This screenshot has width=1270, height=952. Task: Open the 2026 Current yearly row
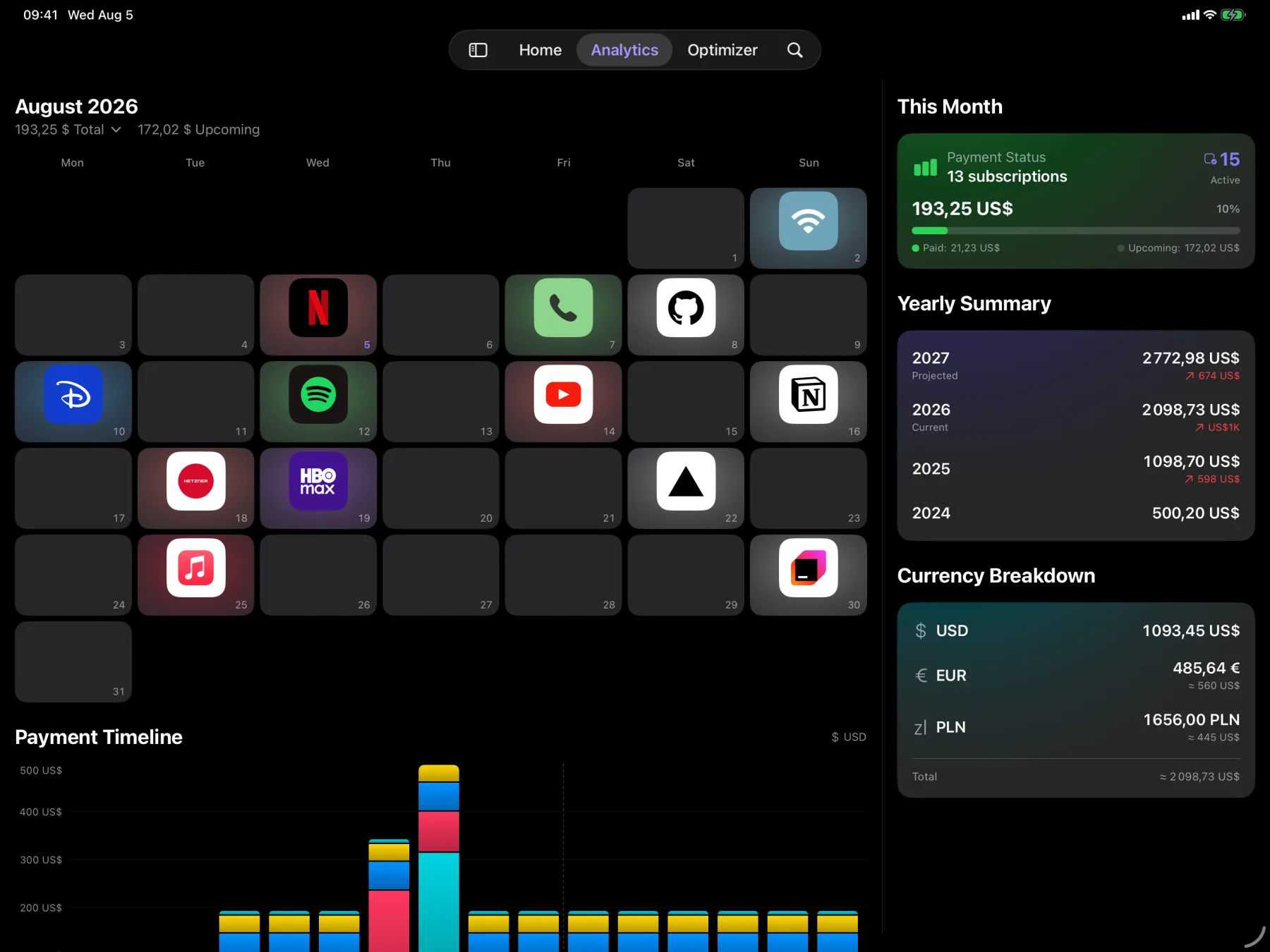(1076, 417)
